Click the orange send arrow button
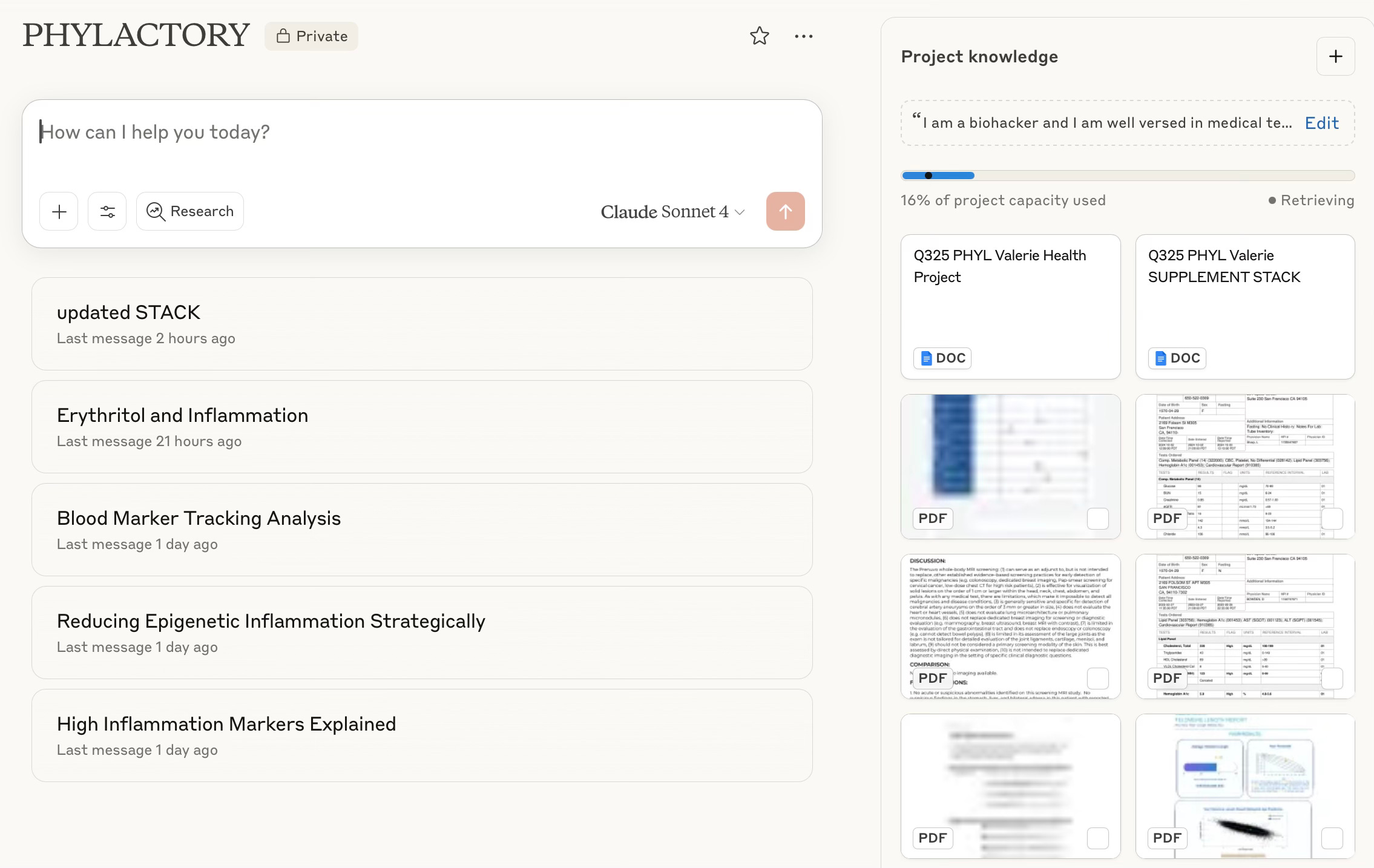Image resolution: width=1374 pixels, height=868 pixels. [785, 211]
